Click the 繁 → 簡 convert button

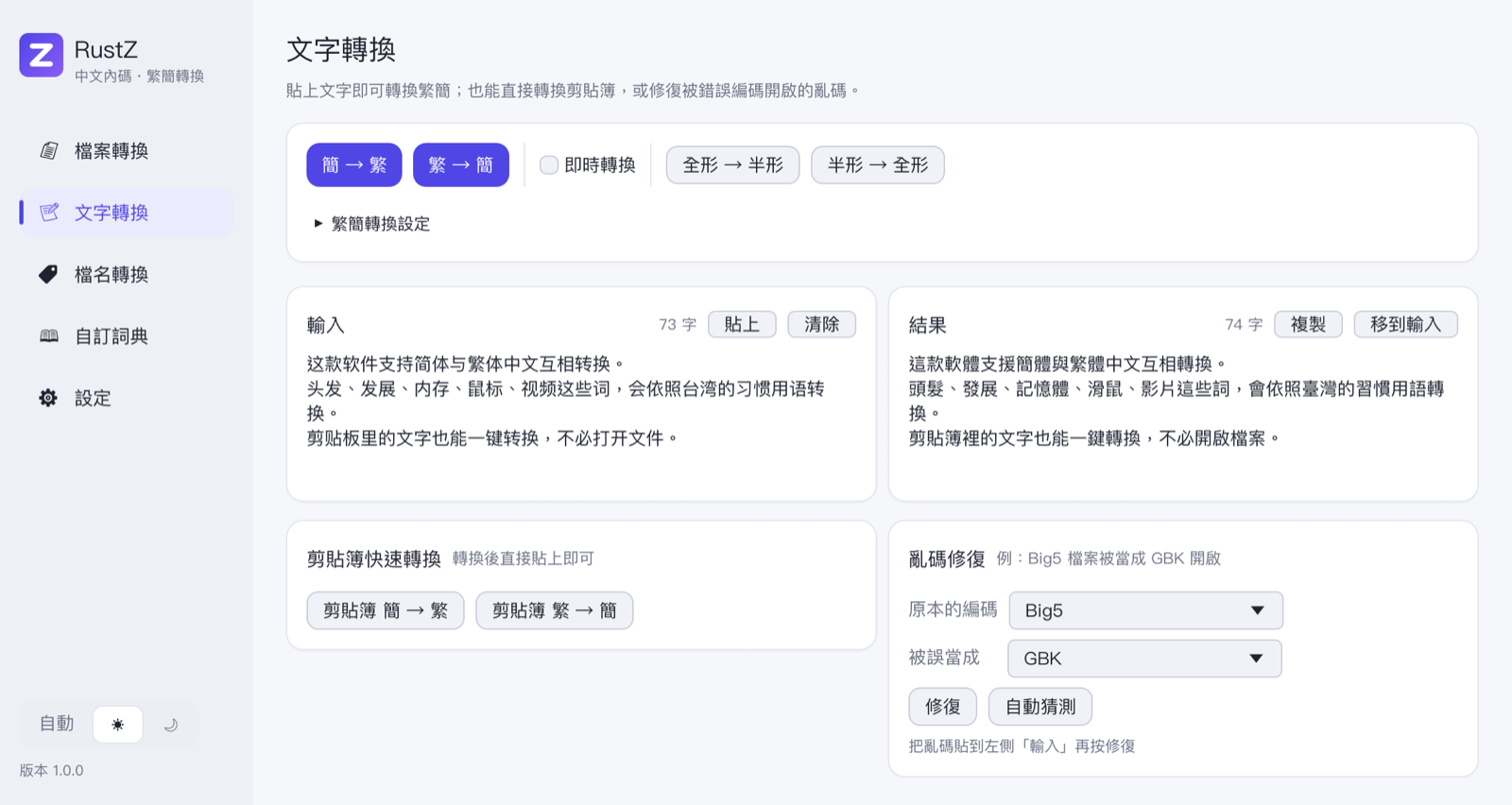[x=461, y=165]
